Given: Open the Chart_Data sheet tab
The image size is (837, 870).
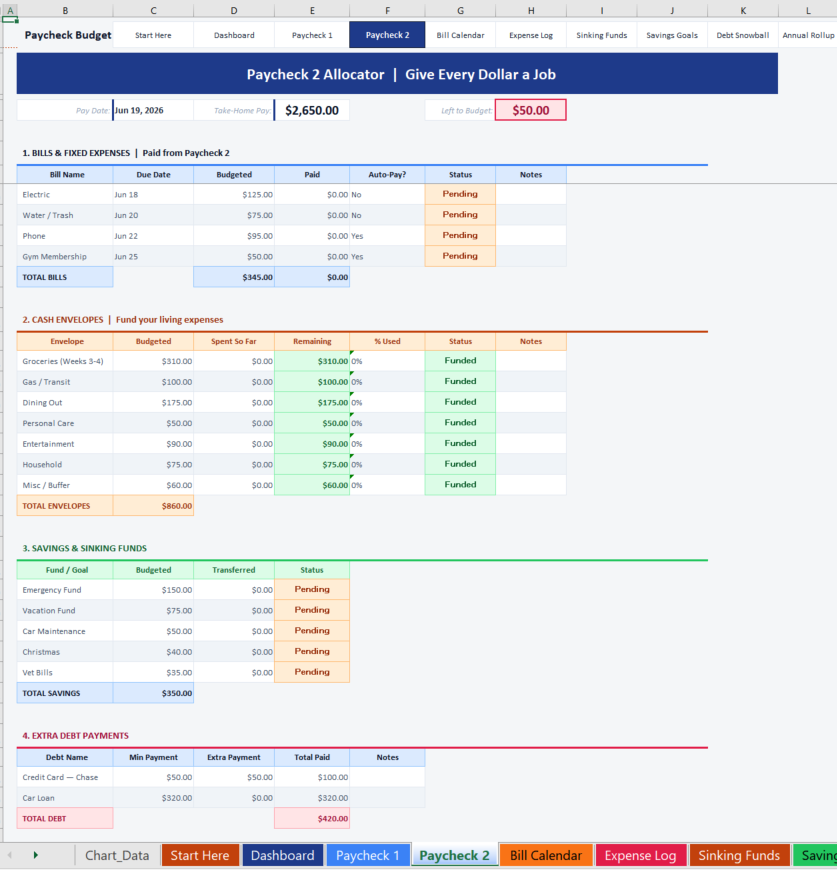Looking at the screenshot, I should pyautogui.click(x=117, y=855).
